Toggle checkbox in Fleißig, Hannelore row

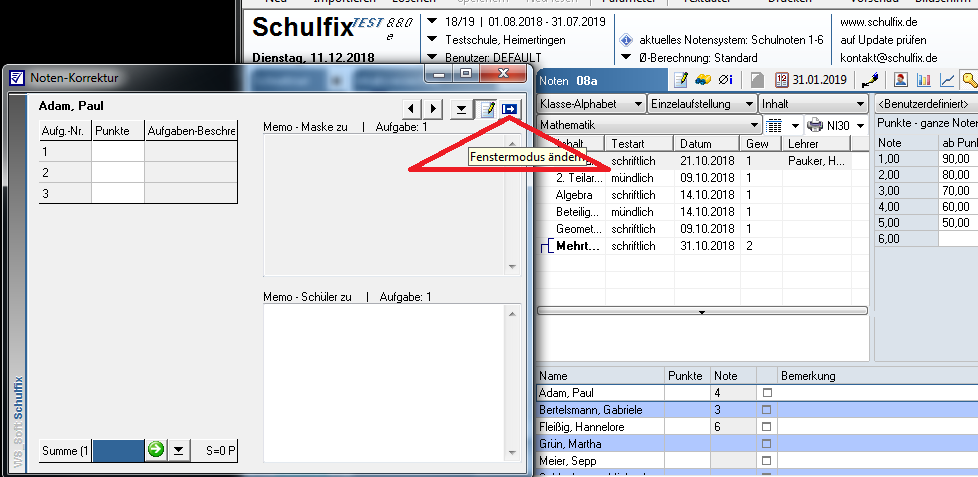[767, 427]
